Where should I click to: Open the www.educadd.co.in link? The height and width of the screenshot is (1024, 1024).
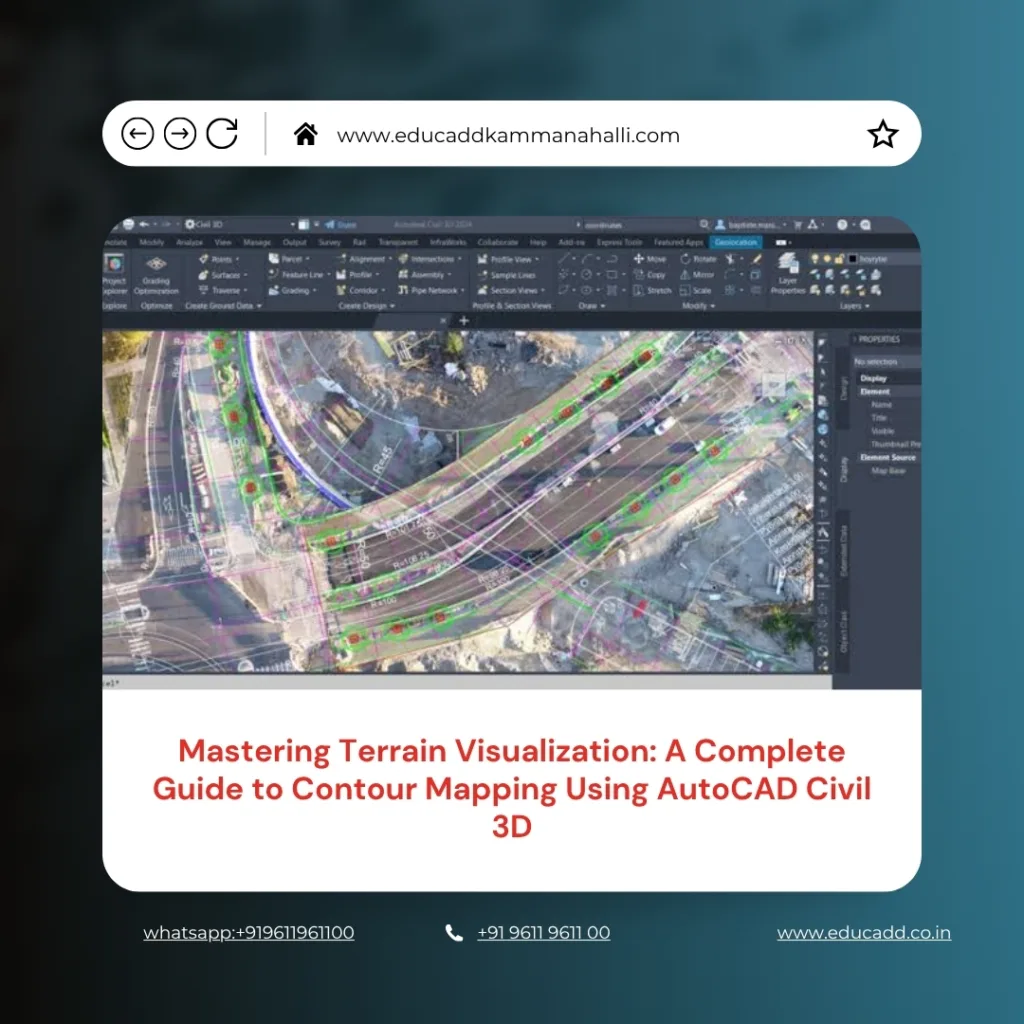(863, 933)
